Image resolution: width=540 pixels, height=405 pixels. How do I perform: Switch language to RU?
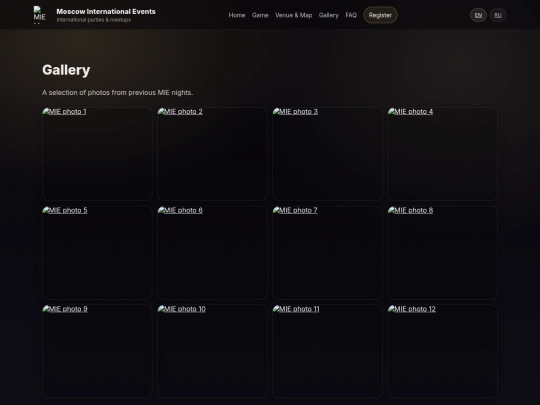[498, 15]
